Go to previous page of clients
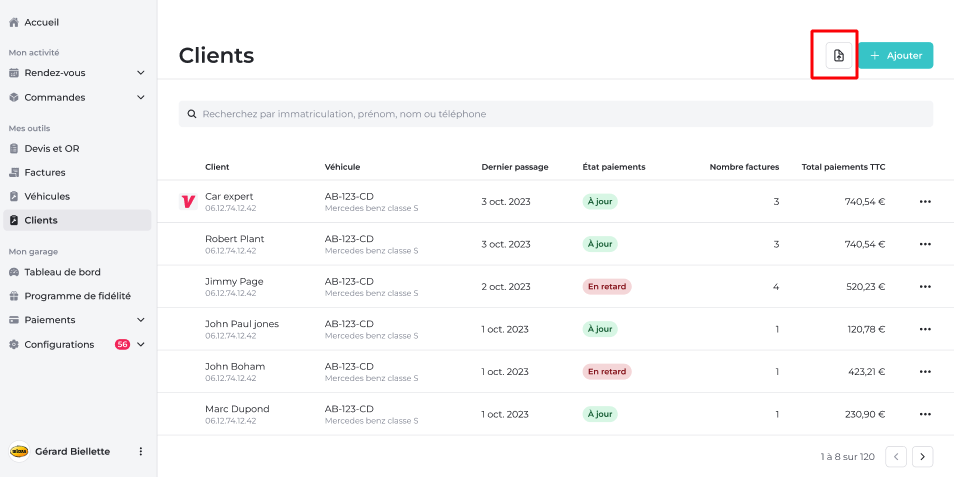954x477 pixels. (896, 457)
